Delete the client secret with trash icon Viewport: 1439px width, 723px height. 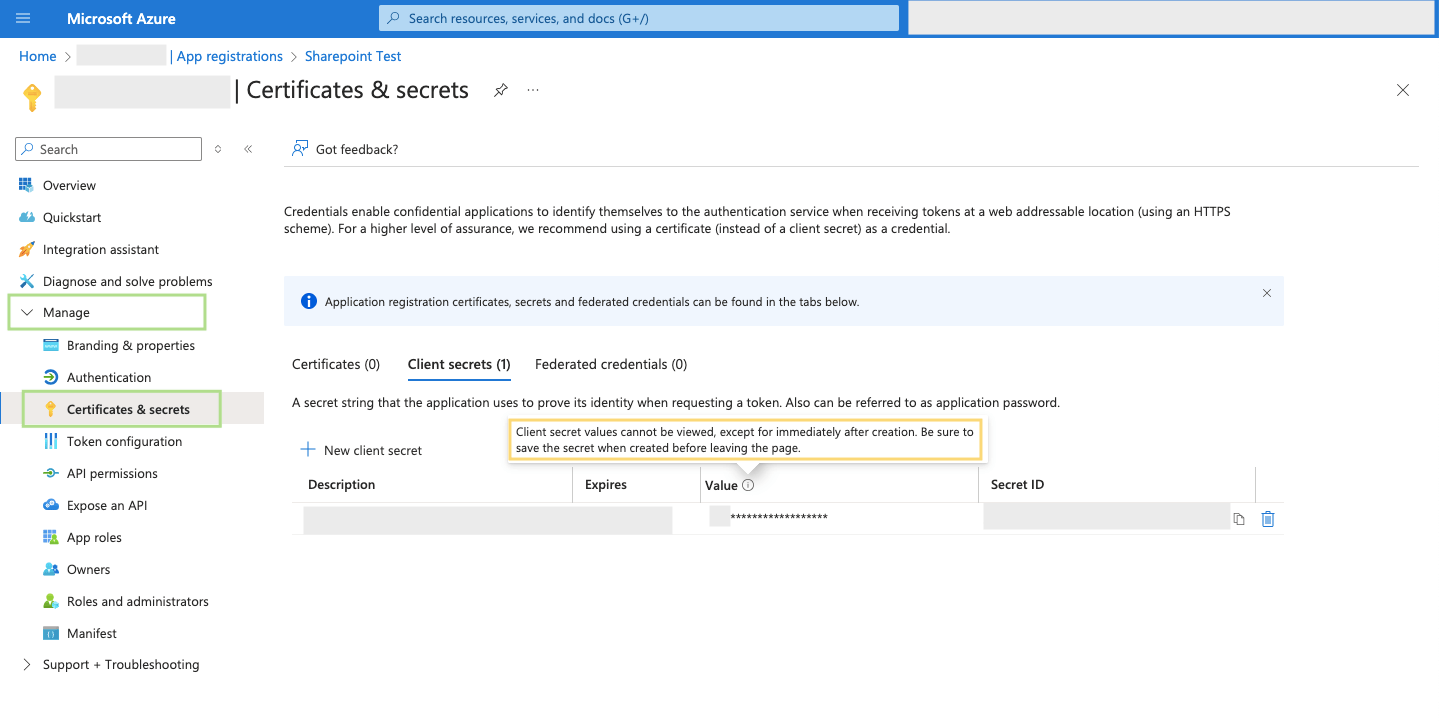click(x=1268, y=519)
